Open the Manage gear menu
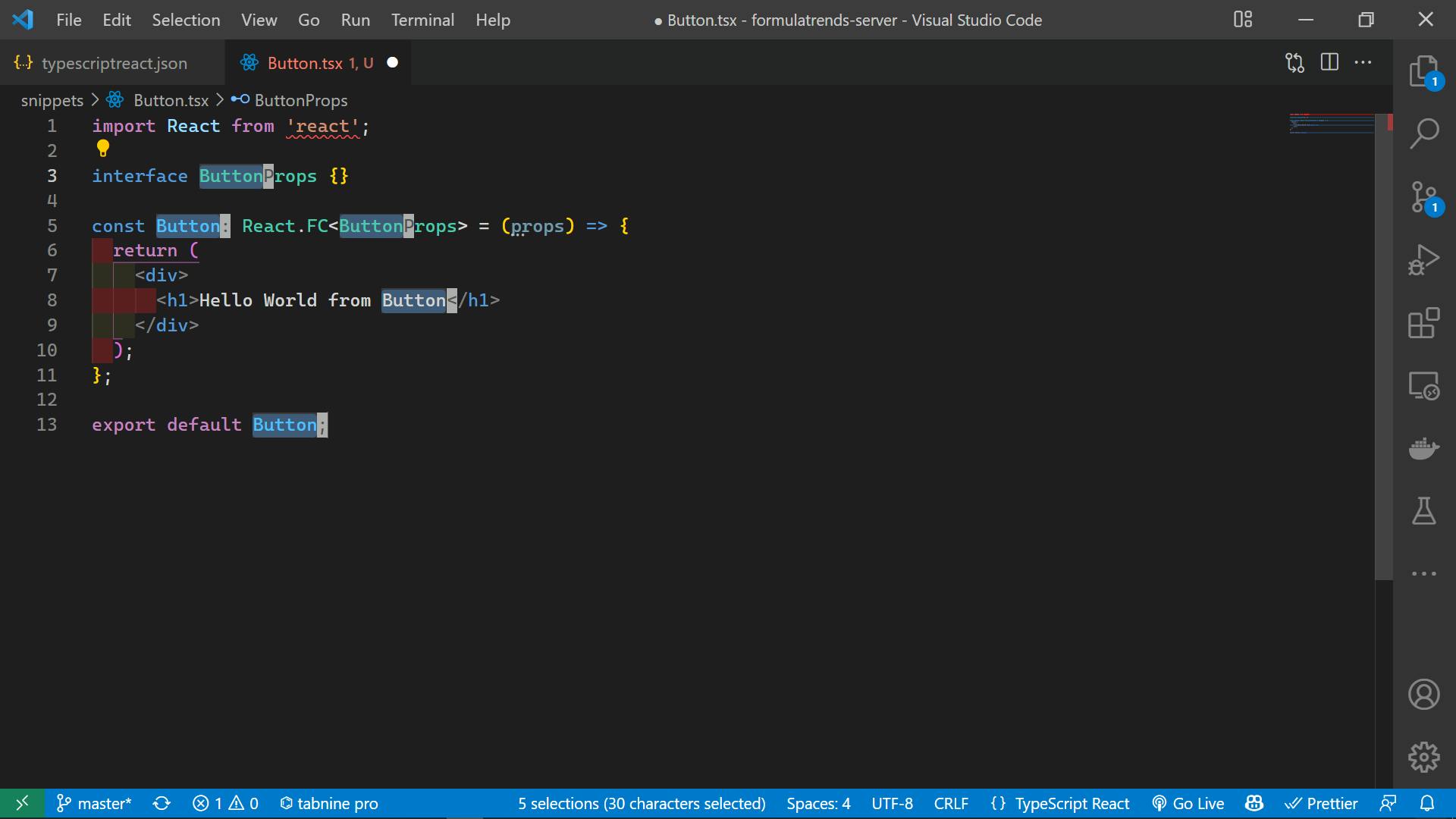1456x819 pixels. (x=1424, y=757)
